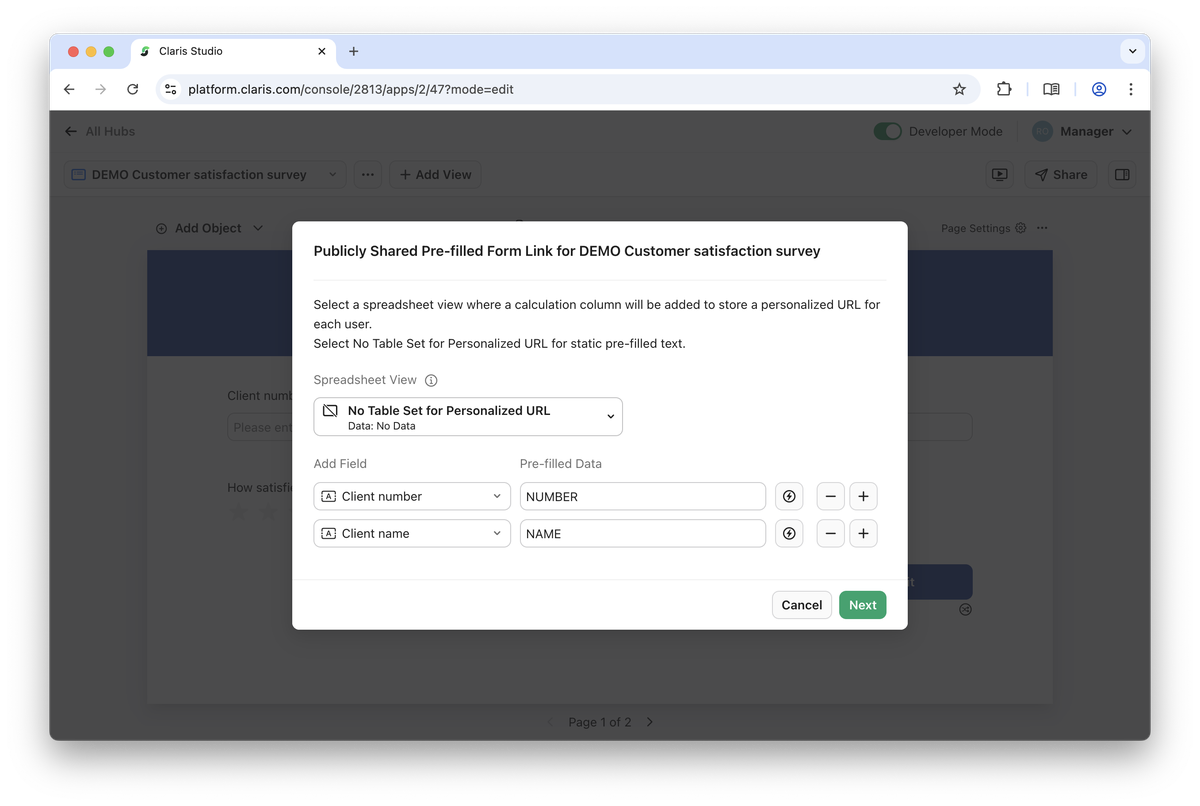Open the Client number field dropdown
The image size is (1200, 806).
pos(412,497)
